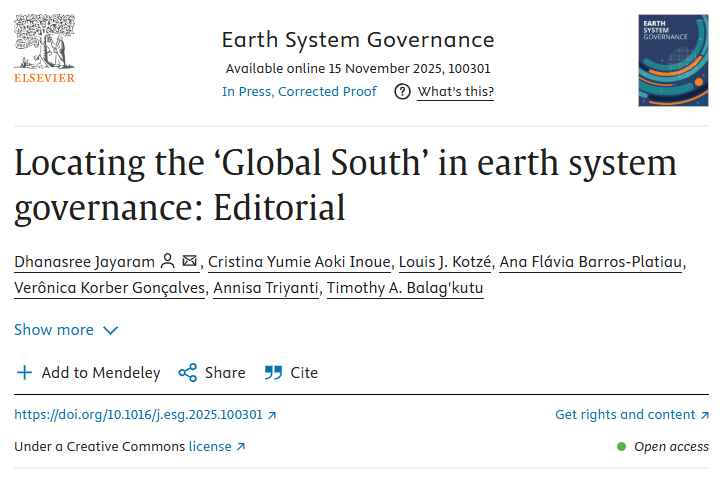The height and width of the screenshot is (481, 724).
Task: Click the question mark help icon
Action: point(402,92)
